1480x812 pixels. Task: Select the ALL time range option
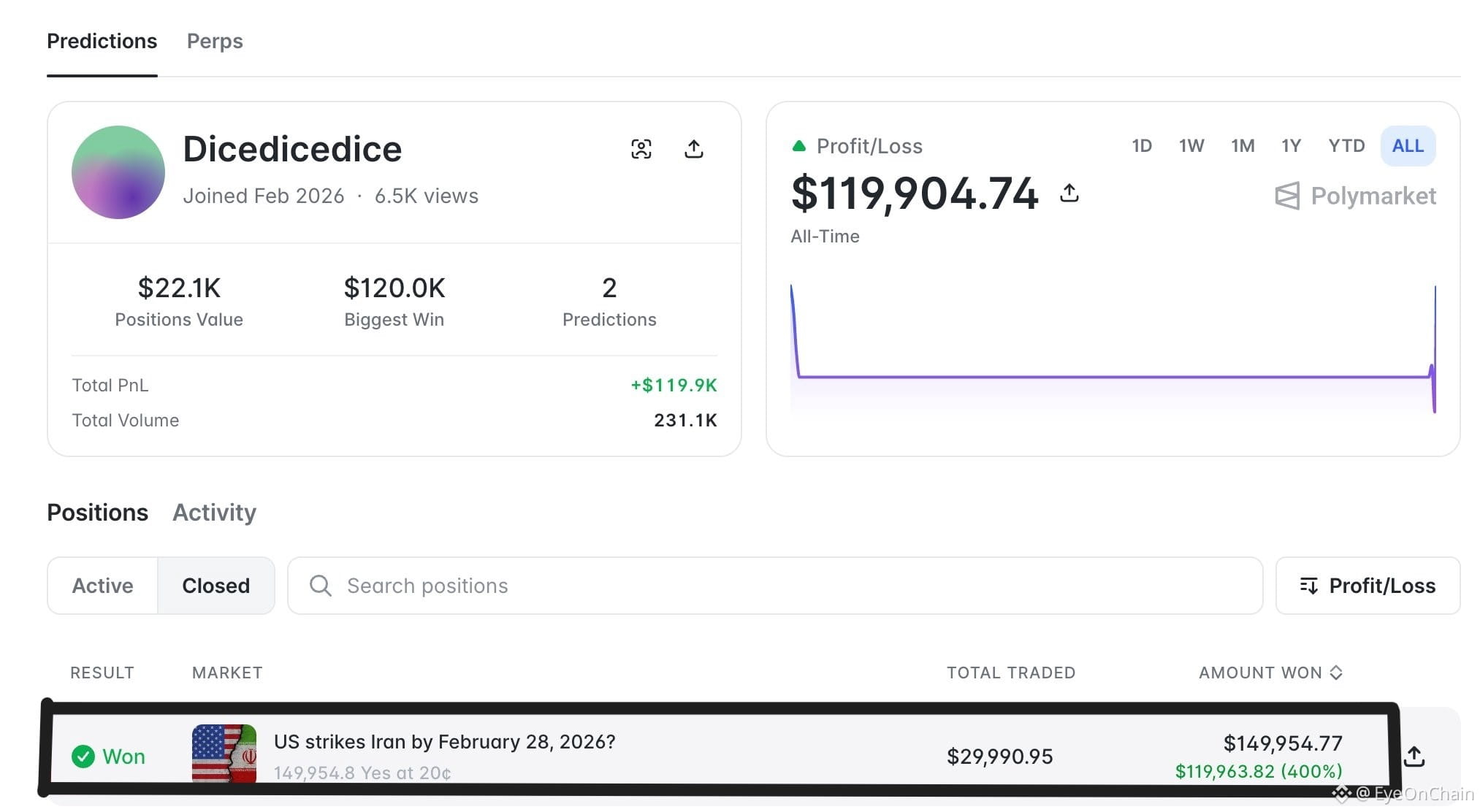click(x=1408, y=146)
